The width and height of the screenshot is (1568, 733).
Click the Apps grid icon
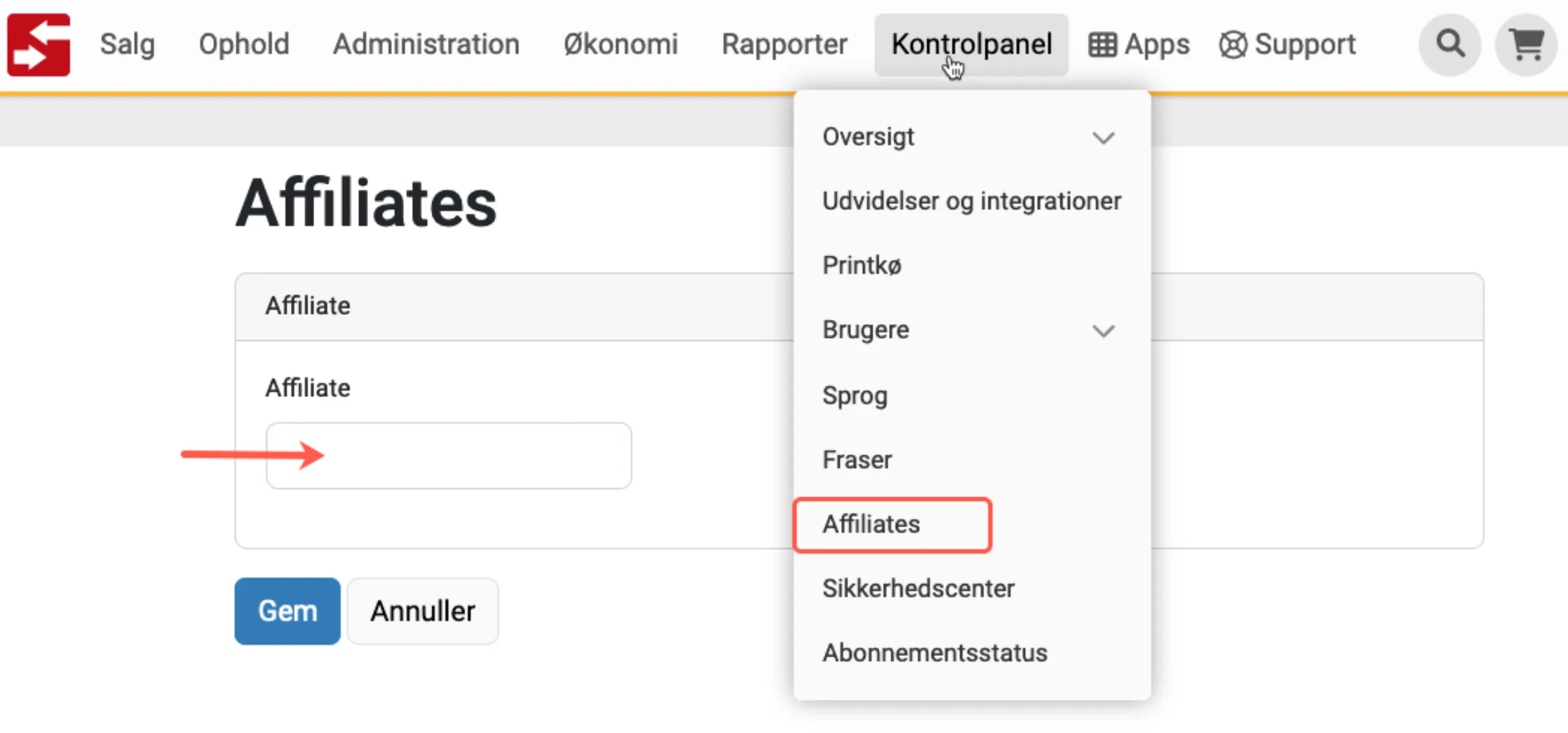point(1101,44)
